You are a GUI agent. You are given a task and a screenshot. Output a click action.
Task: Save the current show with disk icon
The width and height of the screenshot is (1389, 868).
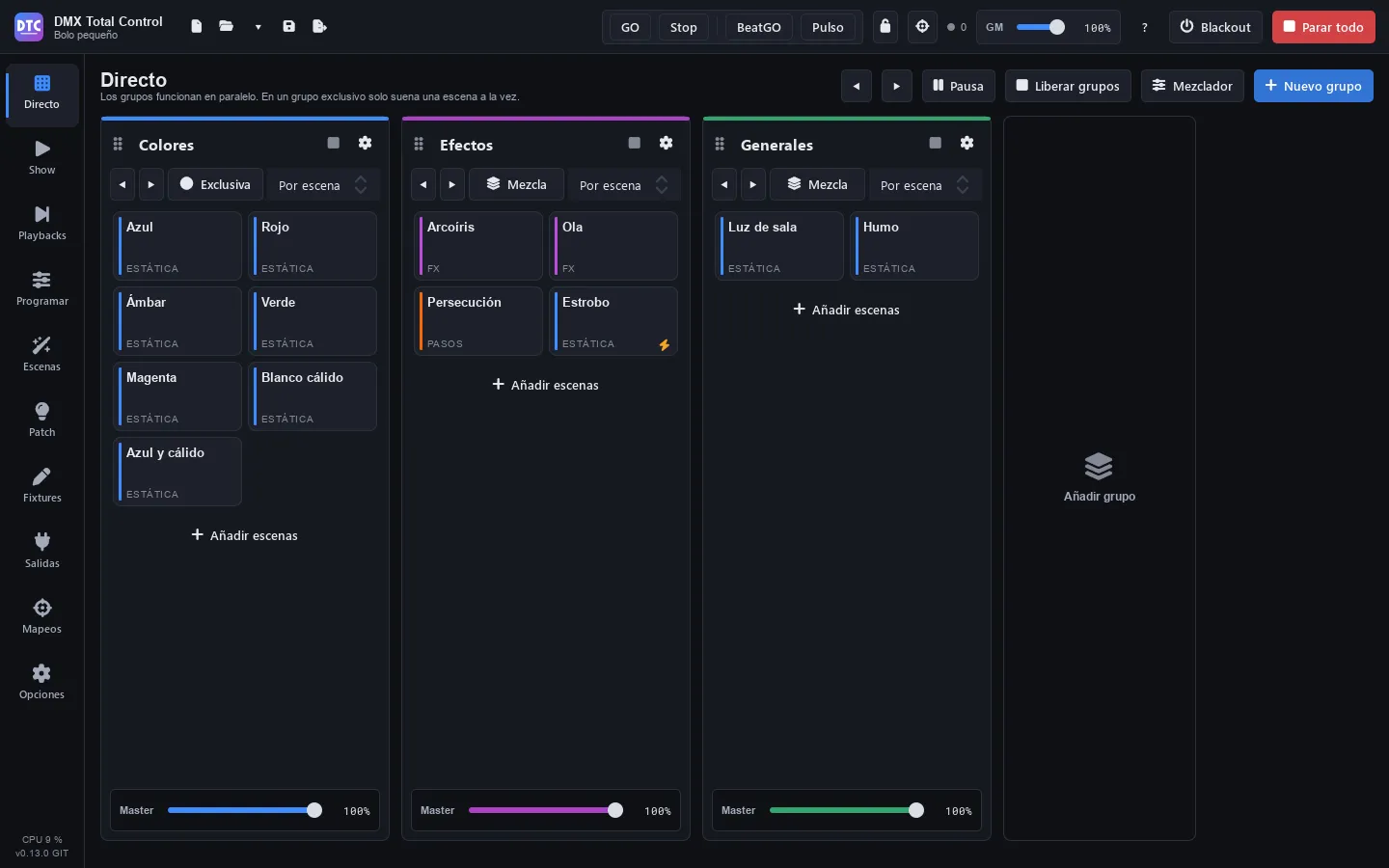click(x=289, y=27)
